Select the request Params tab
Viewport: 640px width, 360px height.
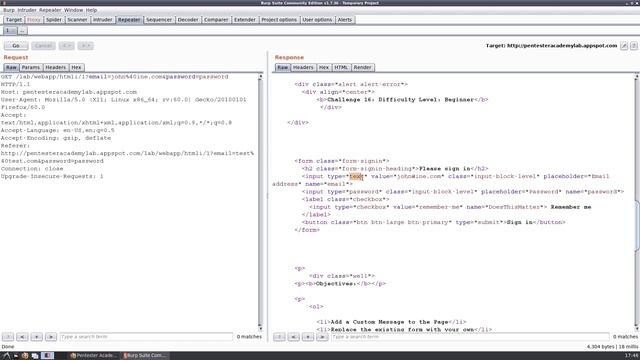(x=31, y=67)
